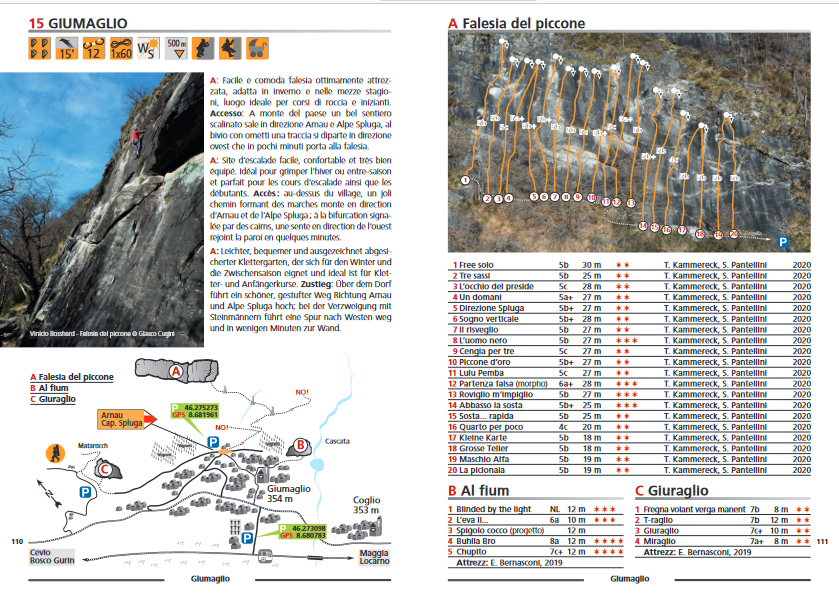Click crag marker B on the map
839x595 pixels.
click(301, 445)
